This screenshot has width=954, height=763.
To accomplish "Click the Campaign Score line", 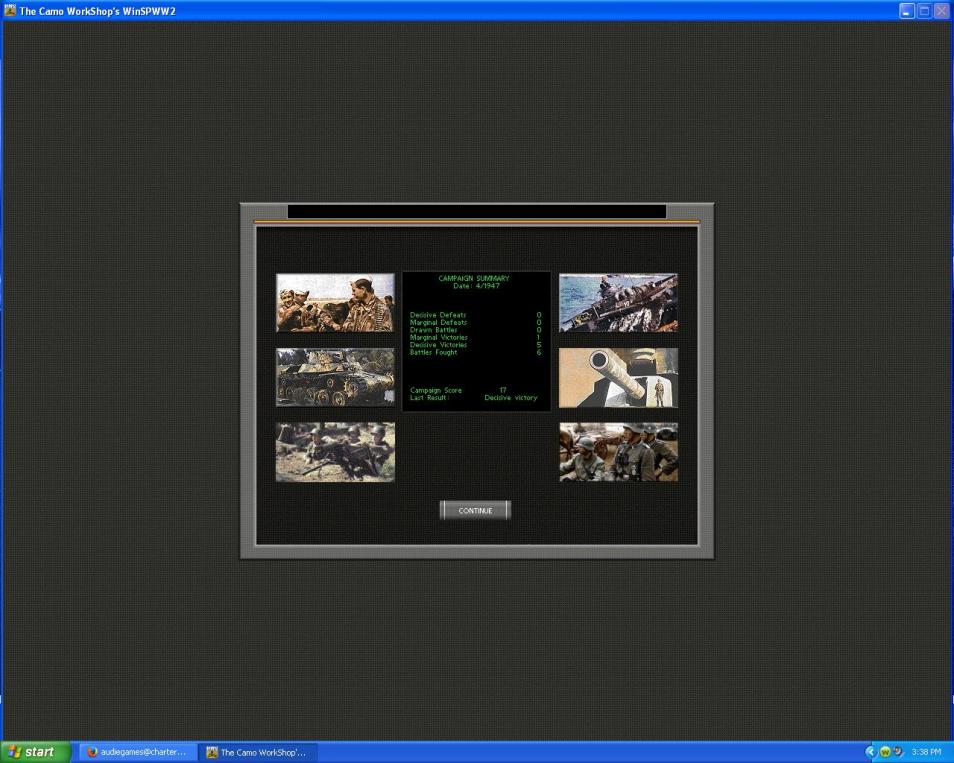I will tap(459, 390).
